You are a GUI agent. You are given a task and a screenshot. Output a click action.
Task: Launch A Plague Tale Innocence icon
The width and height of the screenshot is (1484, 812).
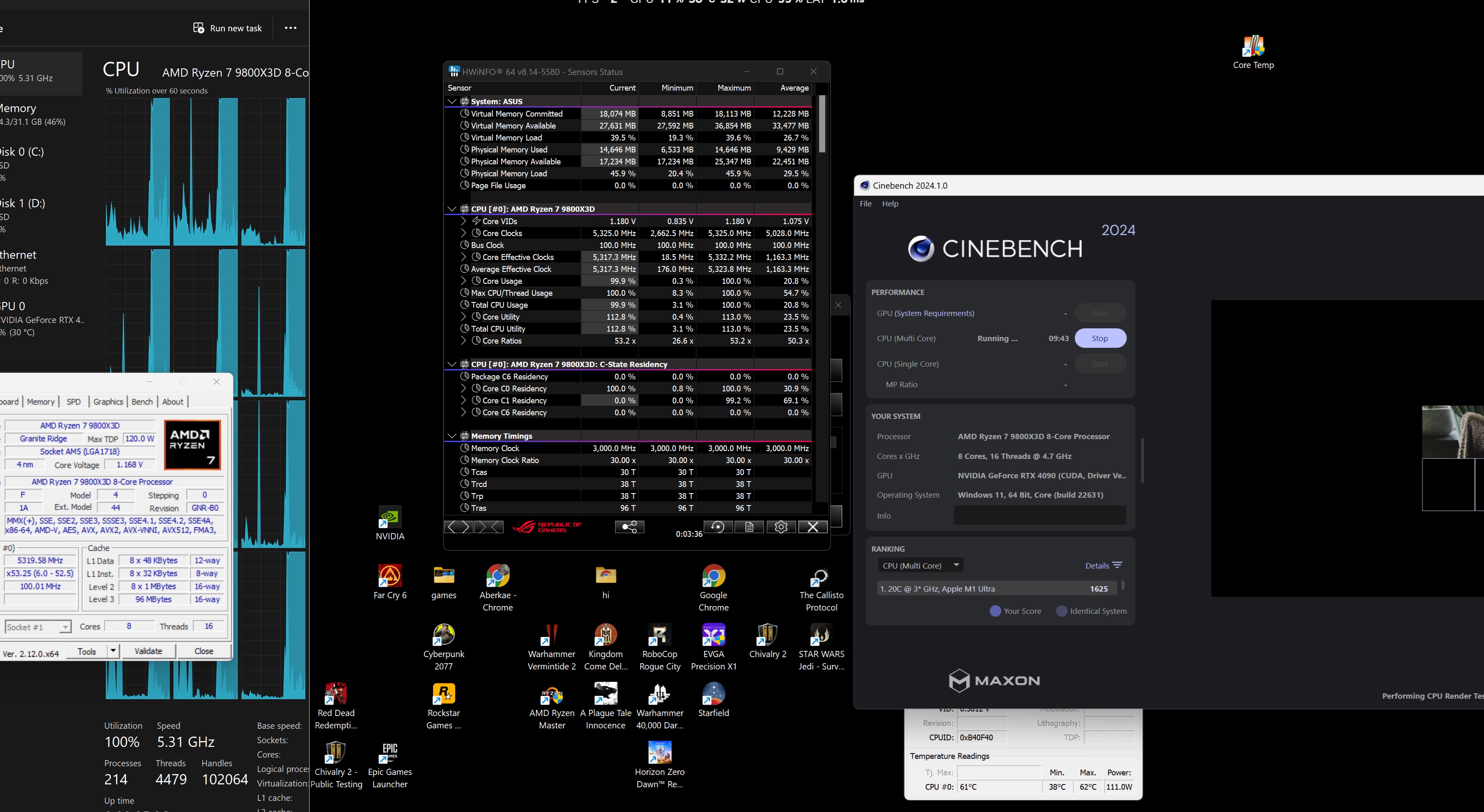[x=606, y=706]
